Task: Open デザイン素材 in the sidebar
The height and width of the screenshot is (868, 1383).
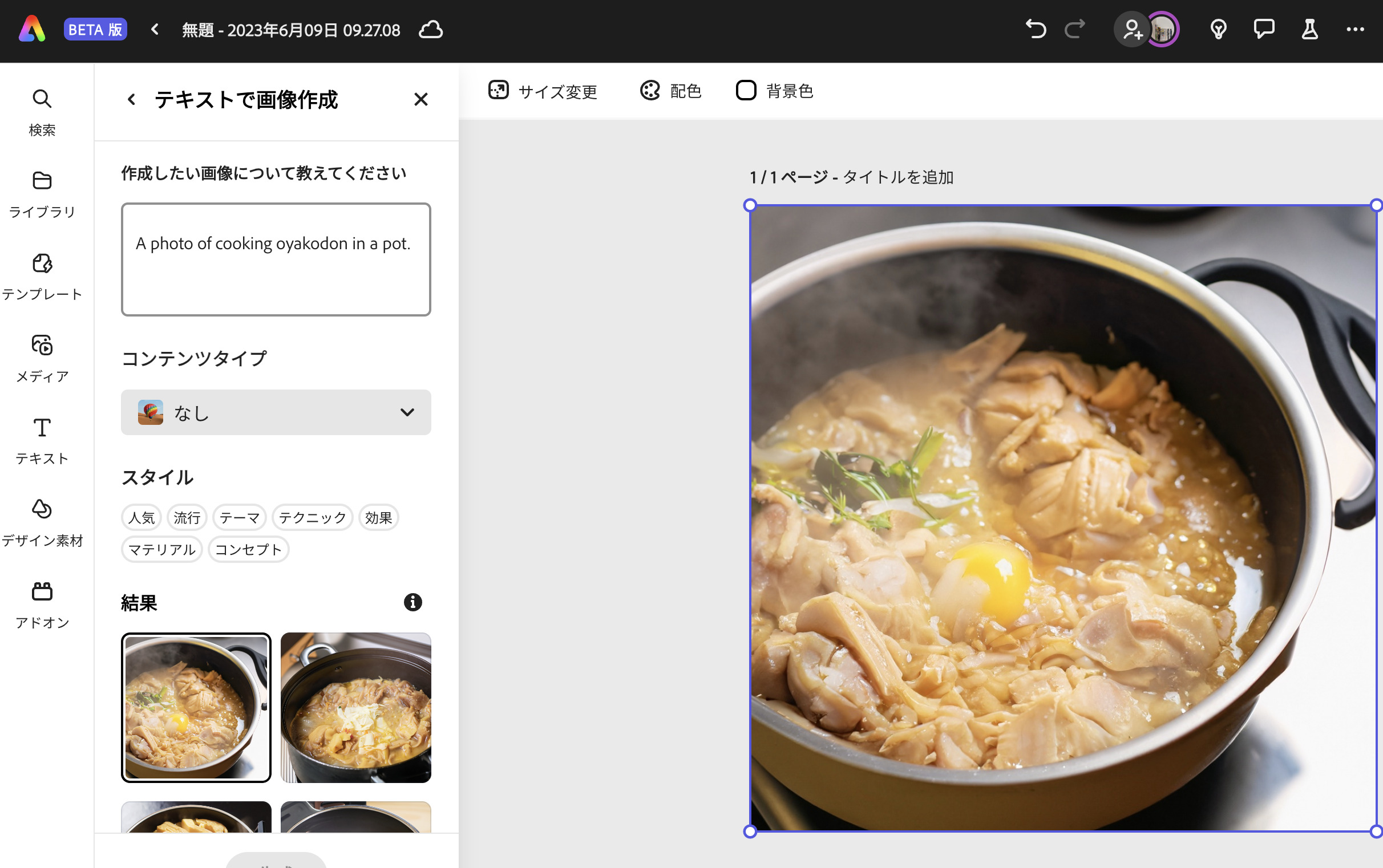Action: pyautogui.click(x=42, y=524)
